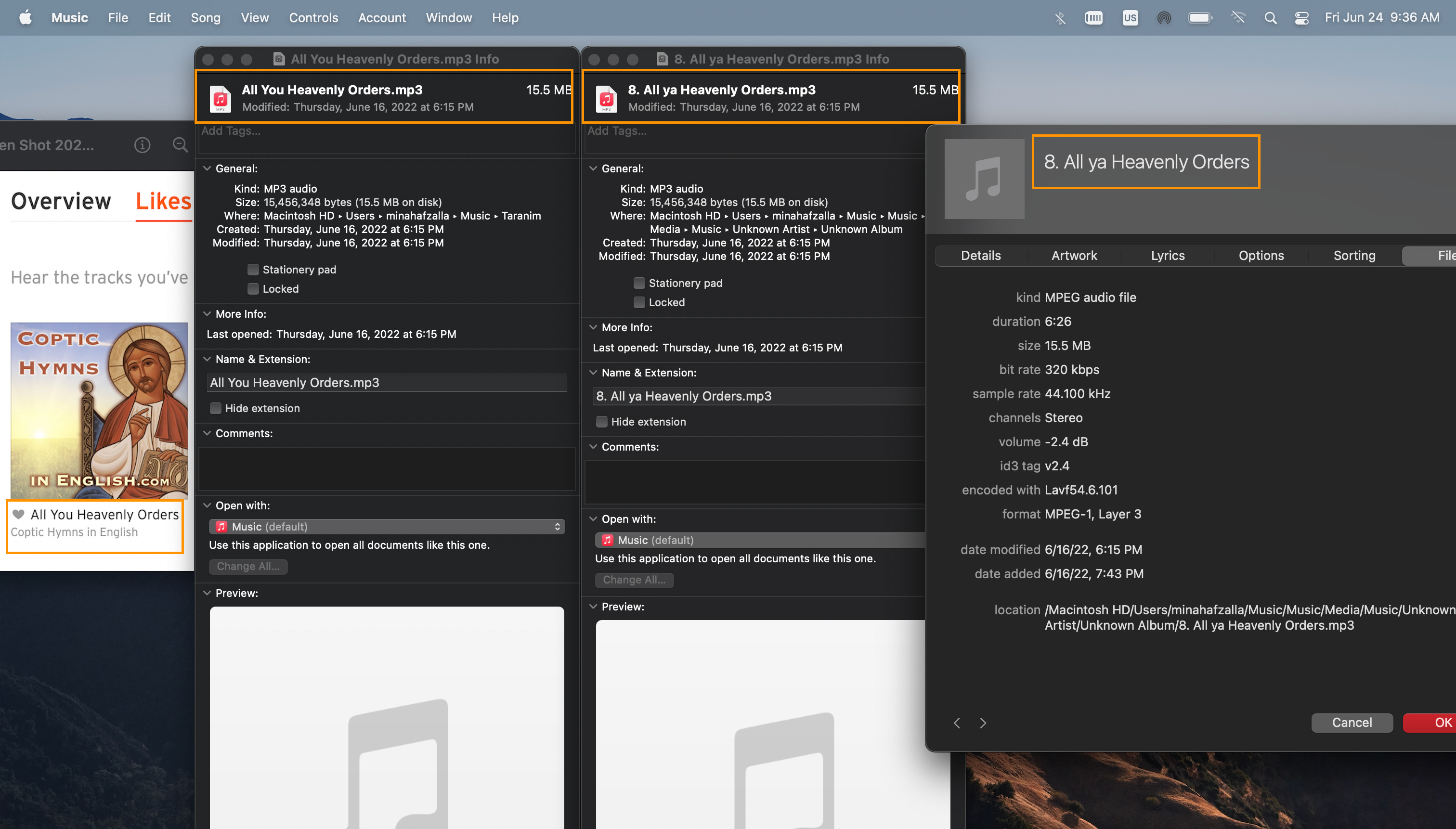Click Cancel in the song info dialog
Viewport: 1456px width, 829px height.
click(x=1352, y=723)
